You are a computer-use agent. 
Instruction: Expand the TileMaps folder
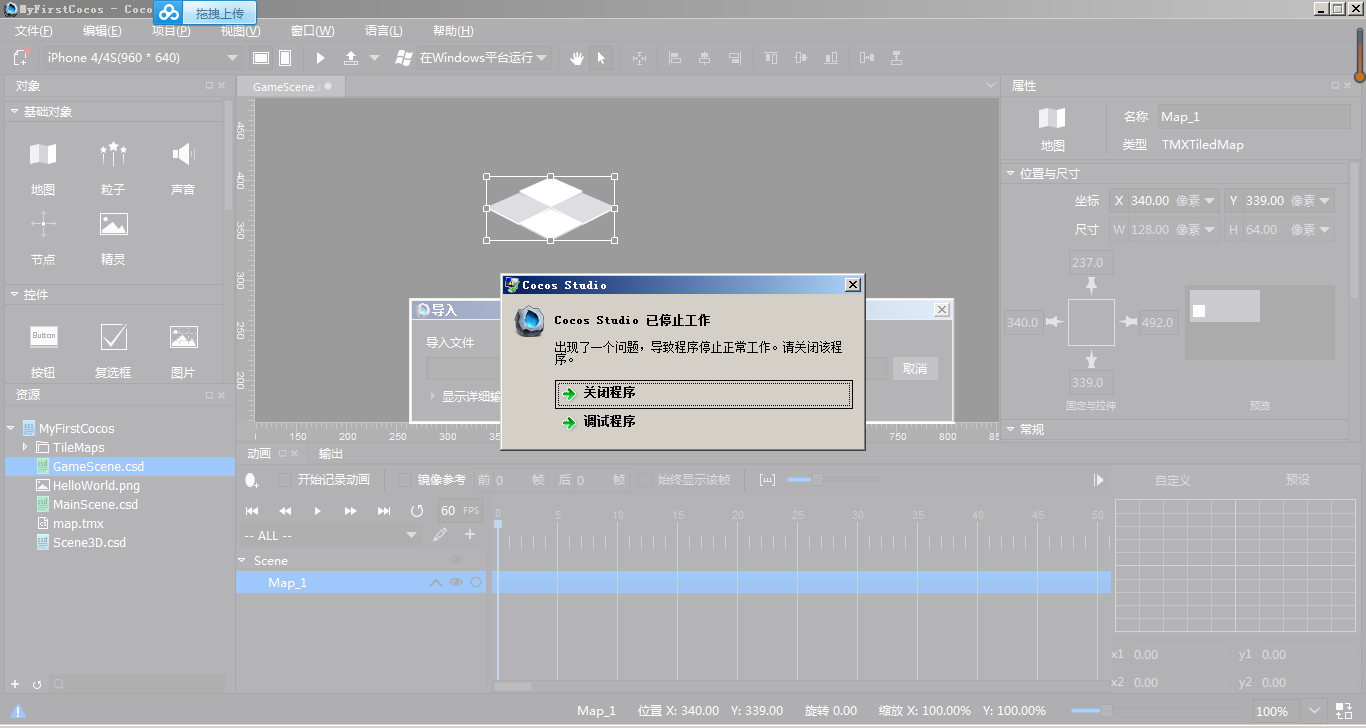coord(25,447)
